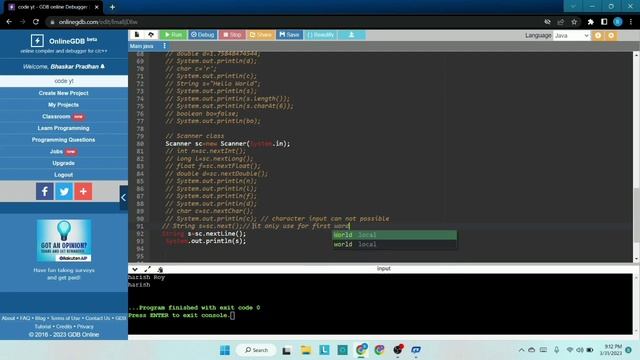The width and height of the screenshot is (640, 360).
Task: Open Learn Programming page
Action: pyautogui.click(x=64, y=128)
